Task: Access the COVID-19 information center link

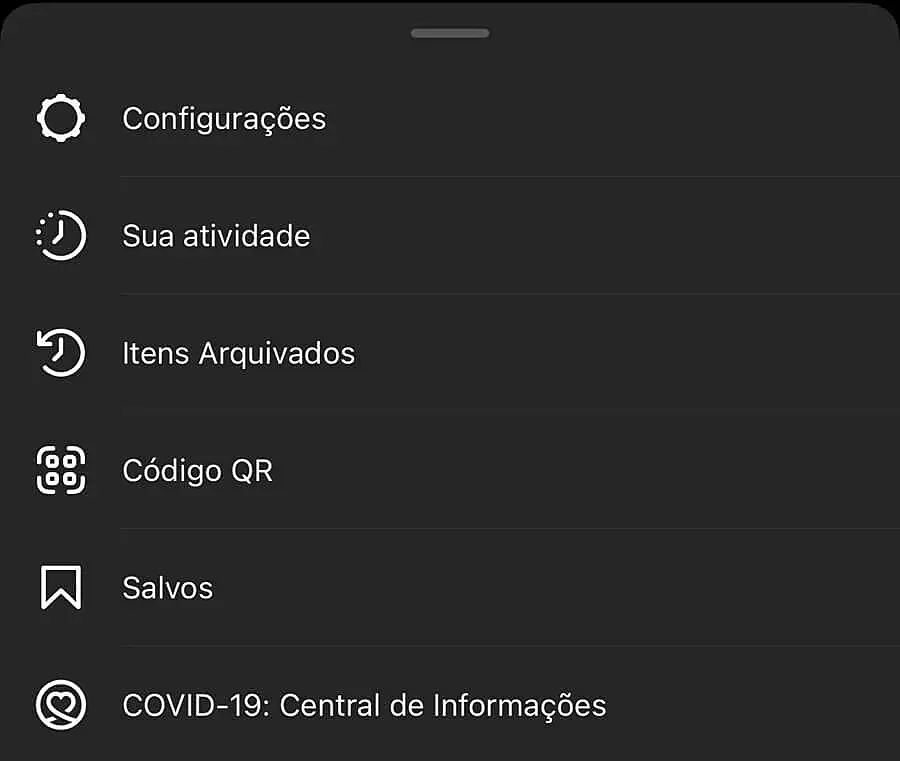Action: click(x=364, y=705)
